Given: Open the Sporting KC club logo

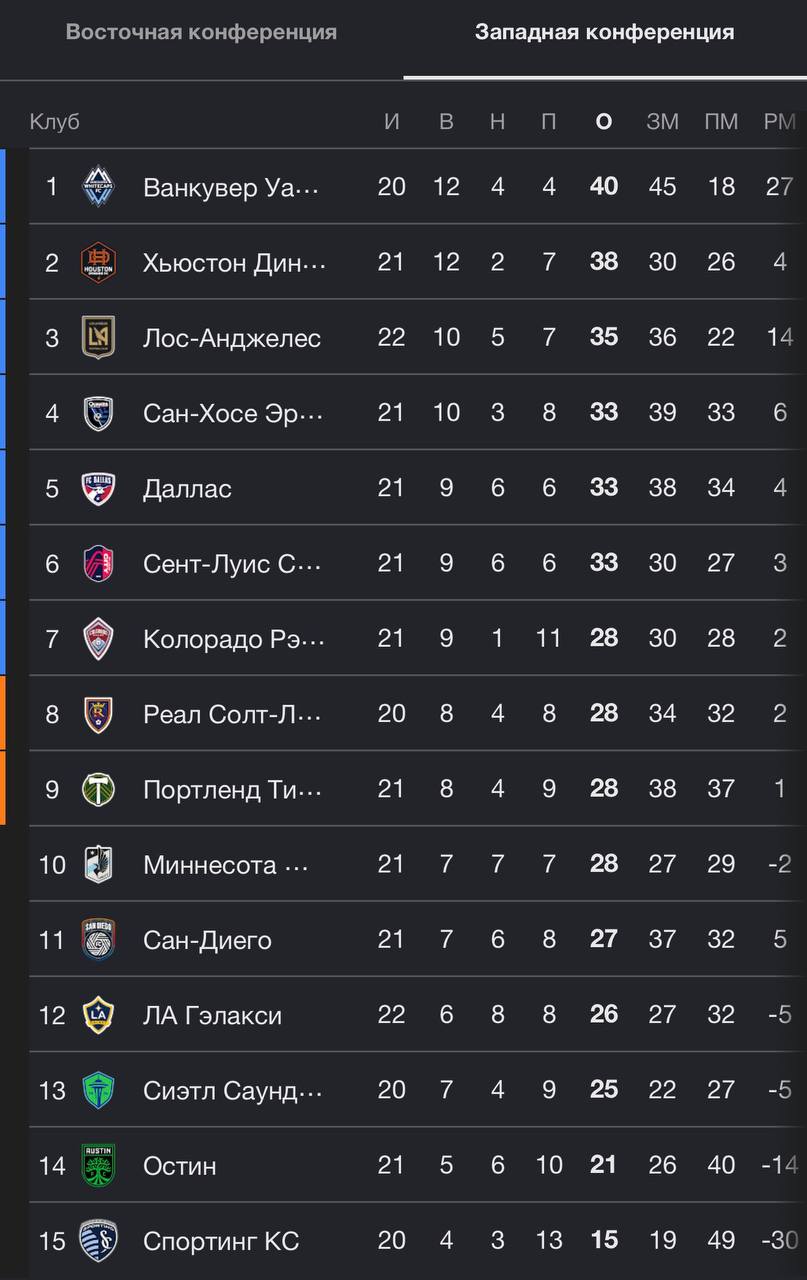Looking at the screenshot, I should (98, 1241).
